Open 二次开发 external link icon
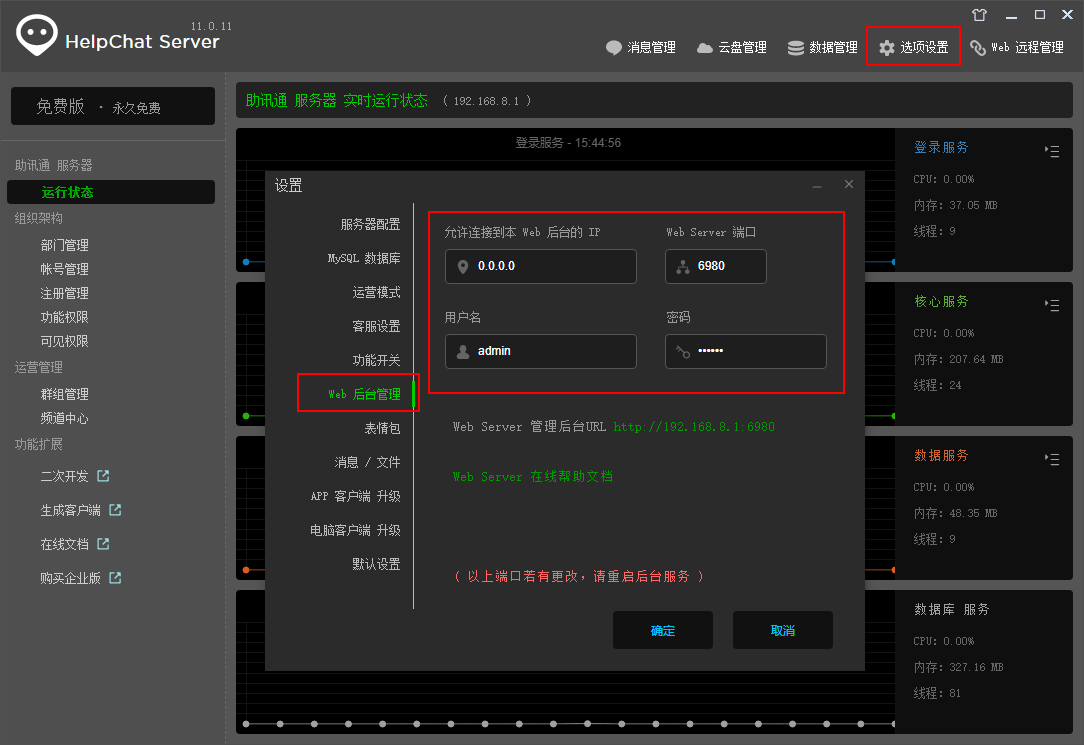 tap(103, 475)
